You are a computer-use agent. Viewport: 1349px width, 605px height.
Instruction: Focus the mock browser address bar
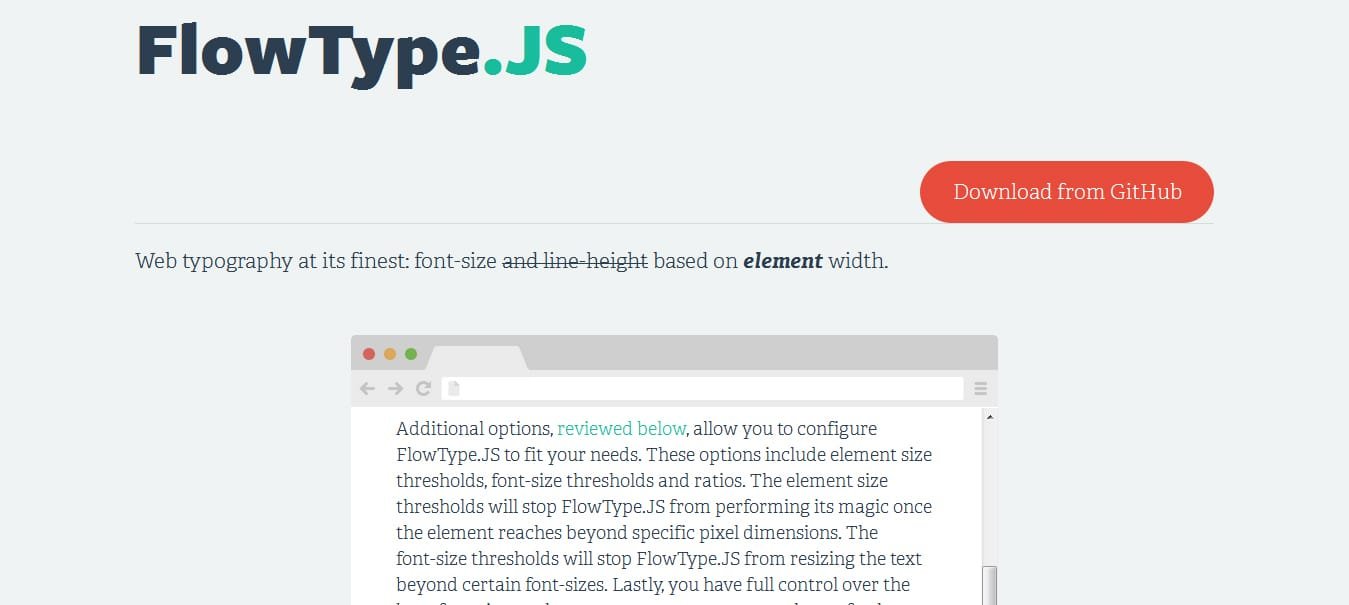[x=702, y=389]
